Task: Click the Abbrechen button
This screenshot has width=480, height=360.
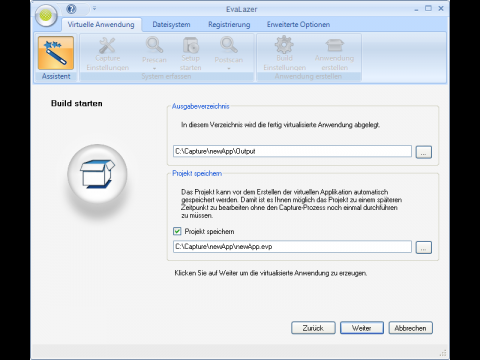Action: (410, 328)
